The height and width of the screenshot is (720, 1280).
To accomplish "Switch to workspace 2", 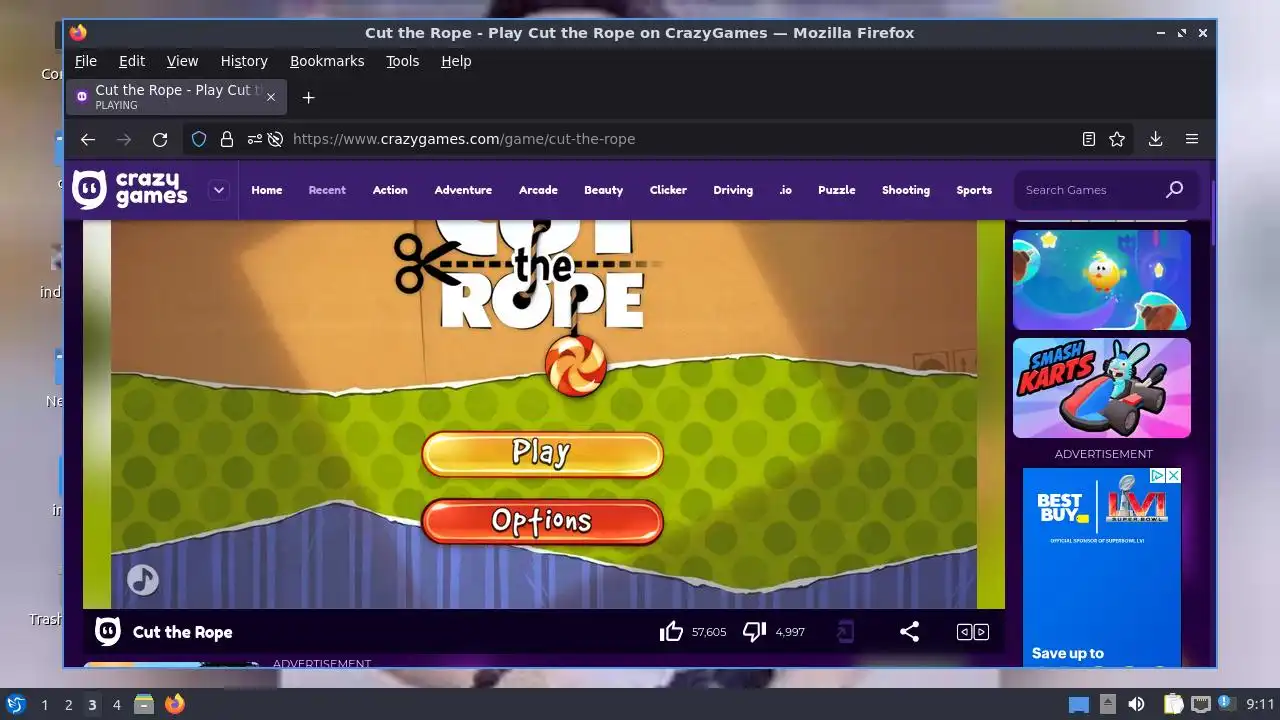I will coord(68,705).
